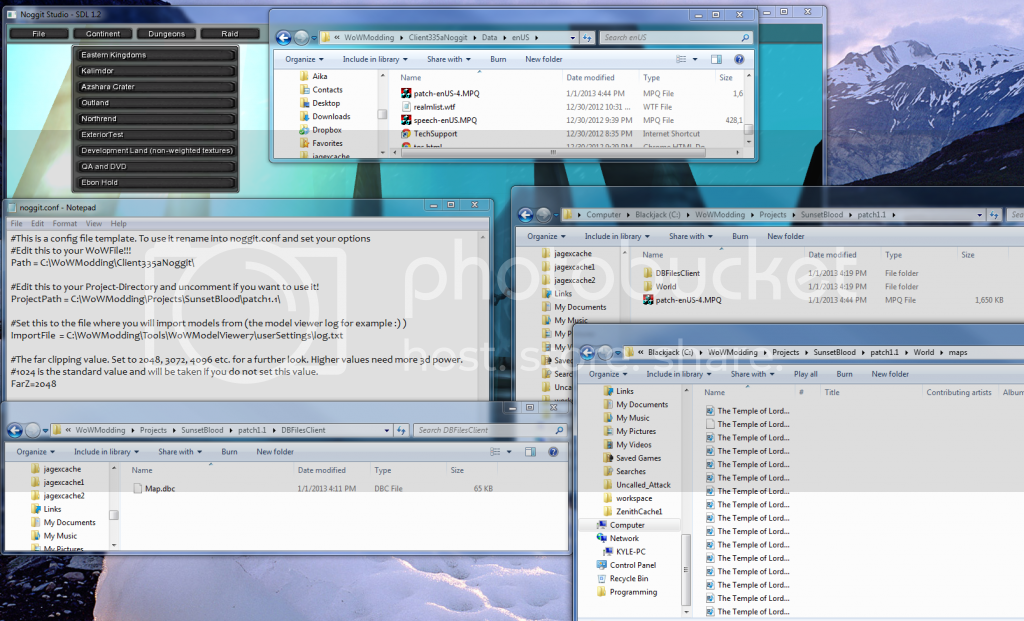Click Play all in the maps window toolbar

[x=805, y=374]
